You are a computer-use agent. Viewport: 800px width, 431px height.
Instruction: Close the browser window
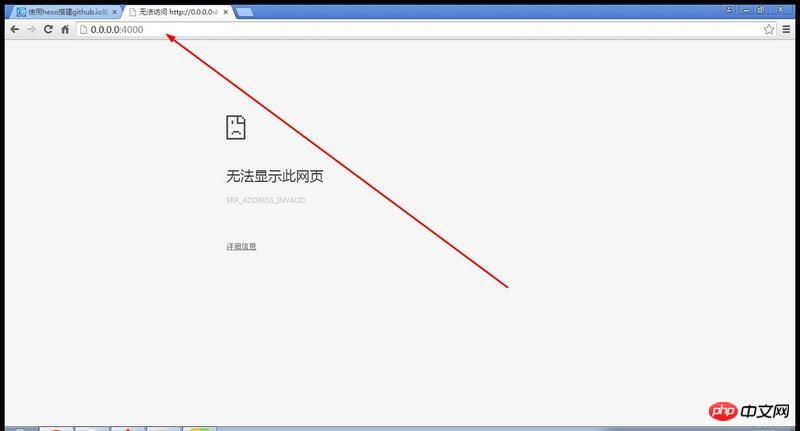click(780, 10)
